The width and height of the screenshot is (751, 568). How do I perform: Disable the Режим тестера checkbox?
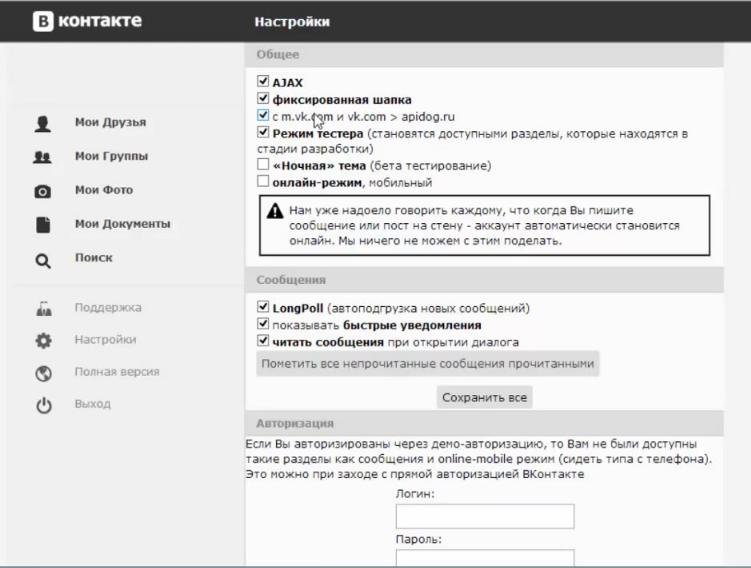[x=263, y=132]
